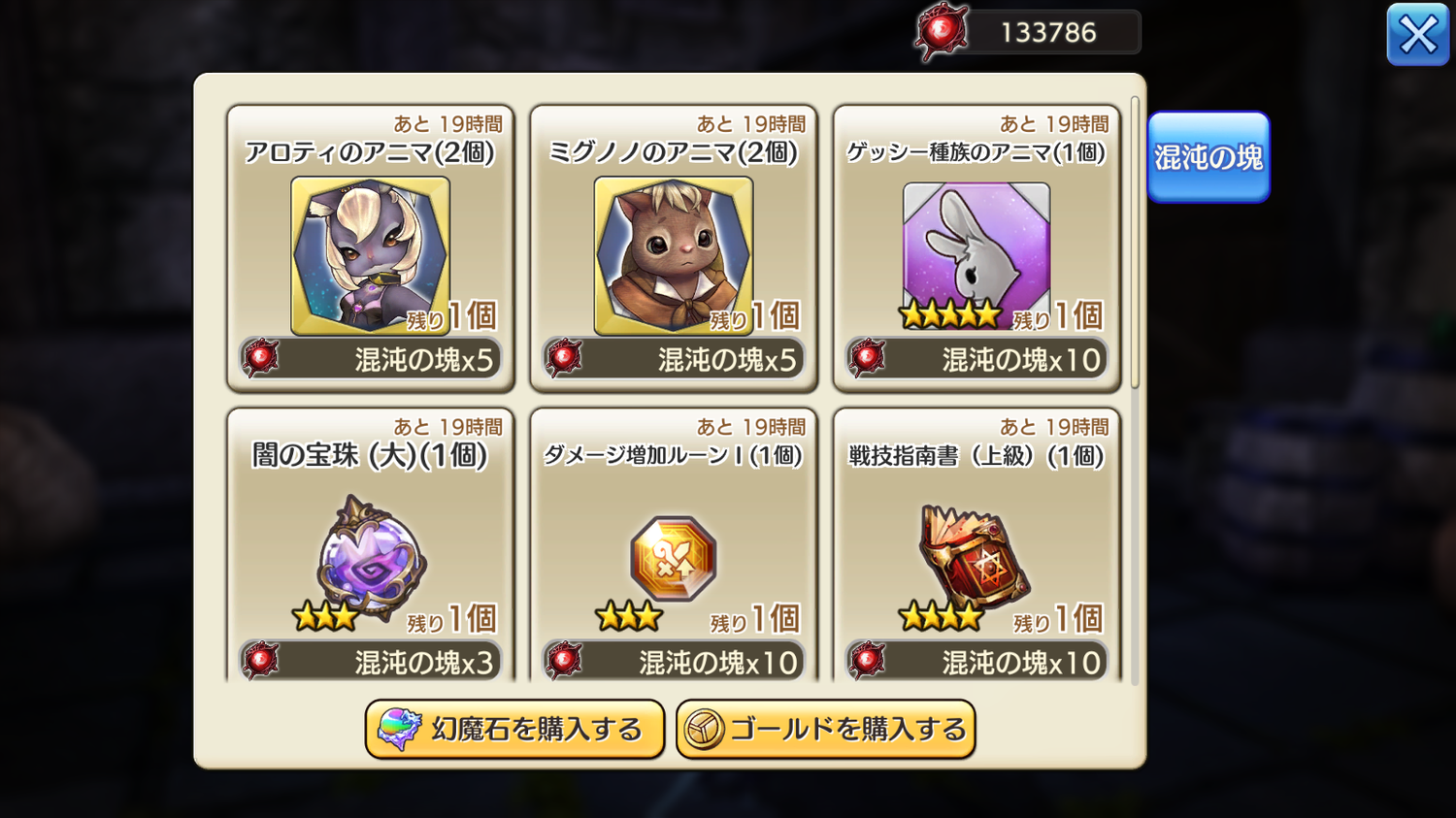1456x818 pixels.
Task: Purchase ゲッシー種族のアニマ for 混沌の塊x10
Action: [x=976, y=359]
